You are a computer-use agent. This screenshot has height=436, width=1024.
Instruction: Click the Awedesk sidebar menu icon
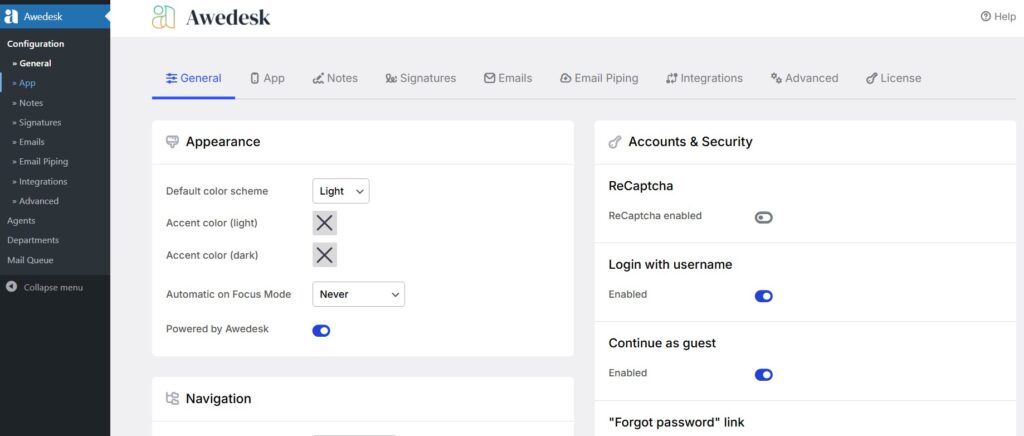12,16
